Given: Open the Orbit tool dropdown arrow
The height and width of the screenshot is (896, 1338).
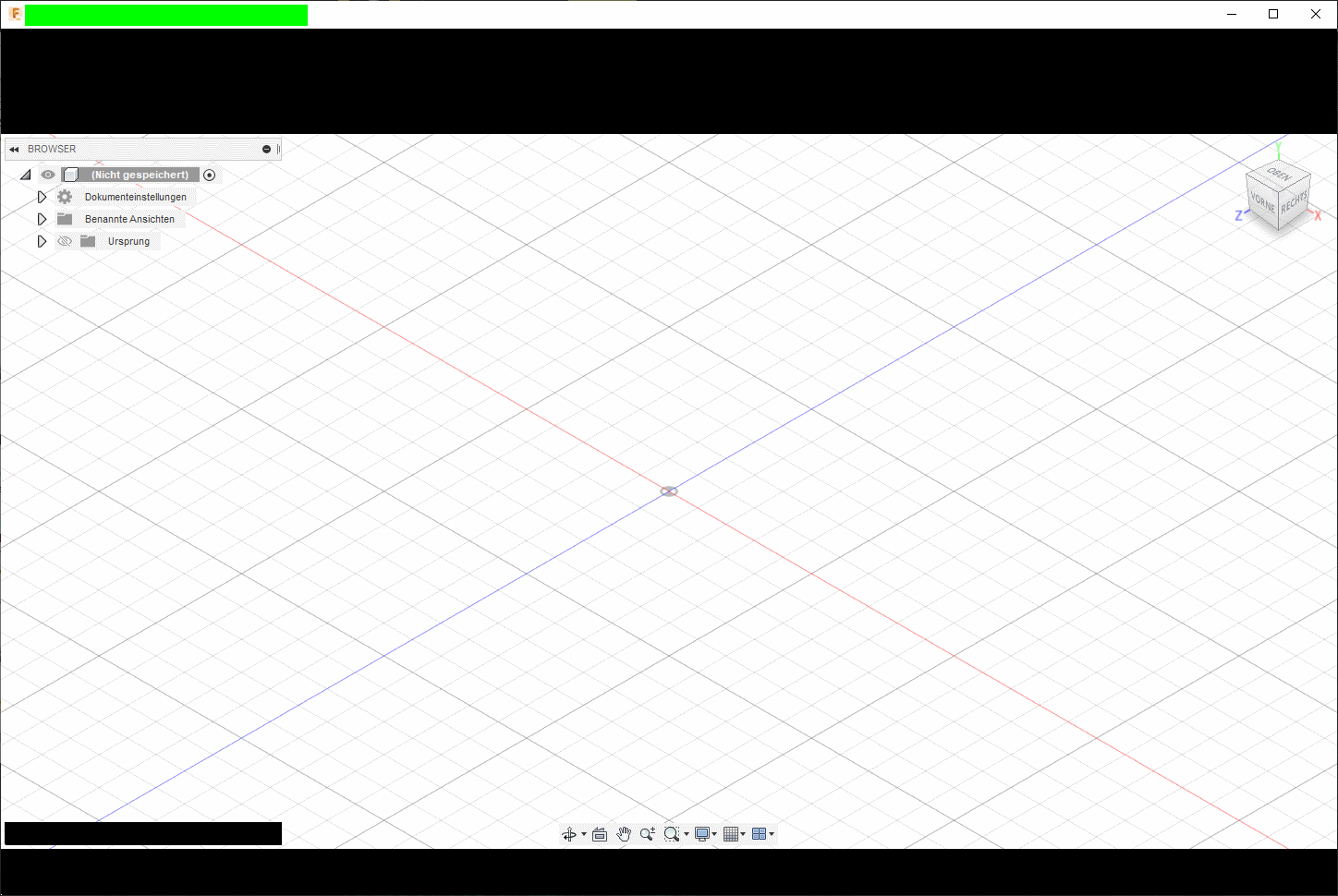Looking at the screenshot, I should tap(584, 834).
